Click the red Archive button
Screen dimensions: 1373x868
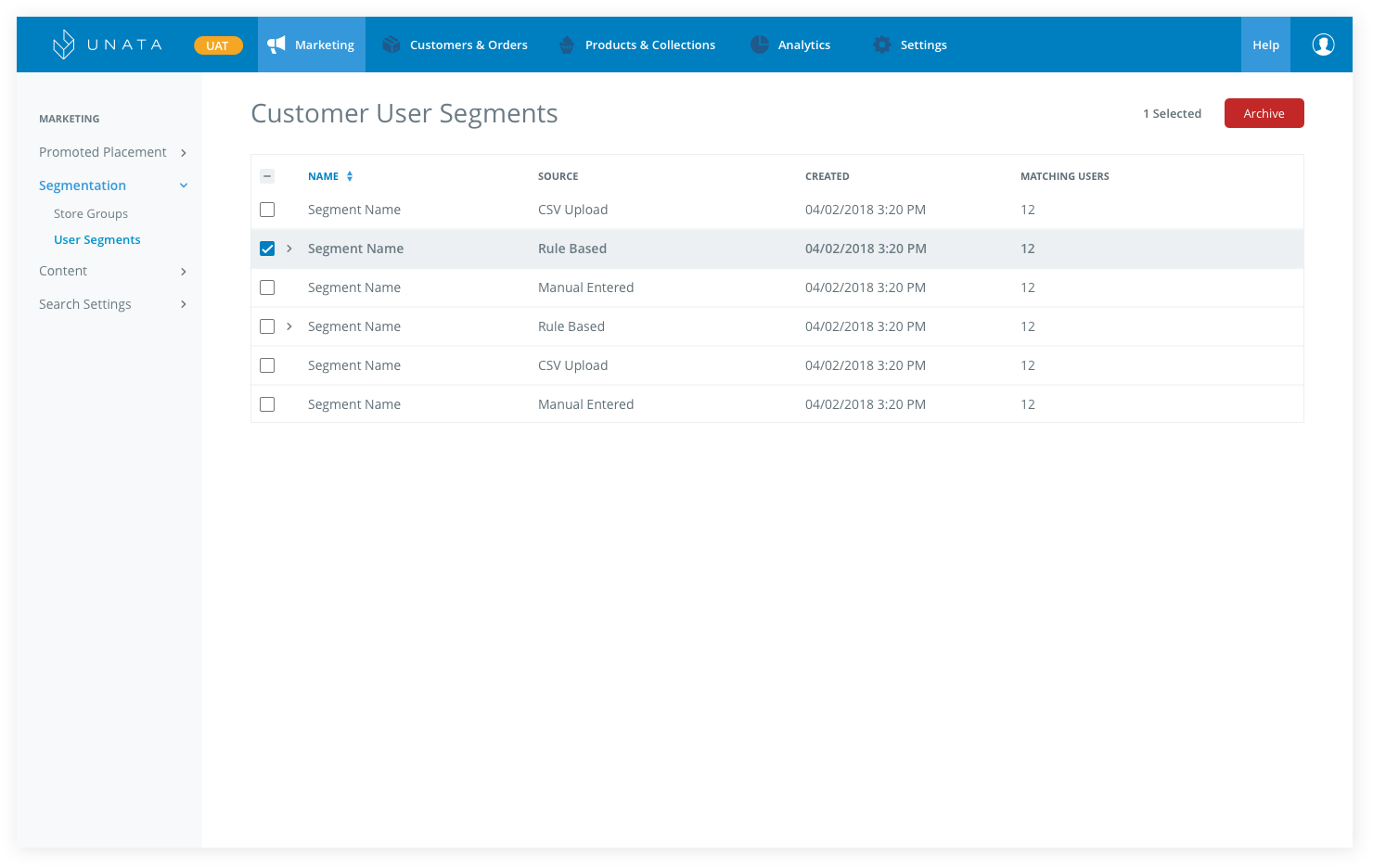(1264, 113)
